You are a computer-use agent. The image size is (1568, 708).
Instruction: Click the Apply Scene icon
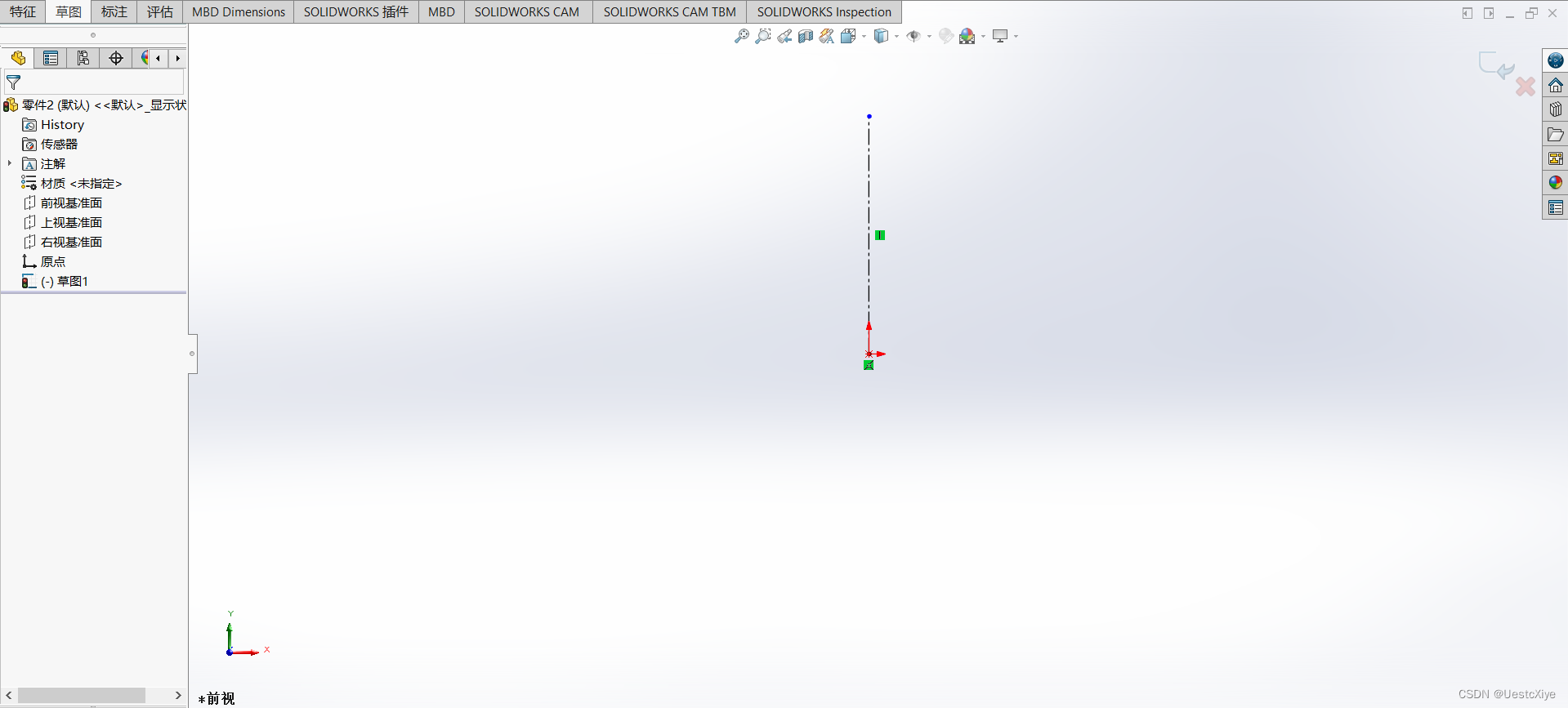[967, 36]
